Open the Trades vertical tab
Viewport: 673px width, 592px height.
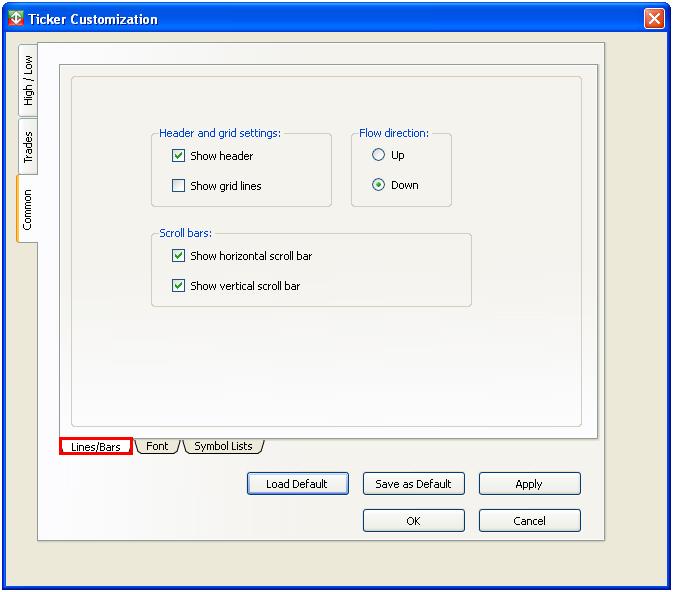[28, 147]
